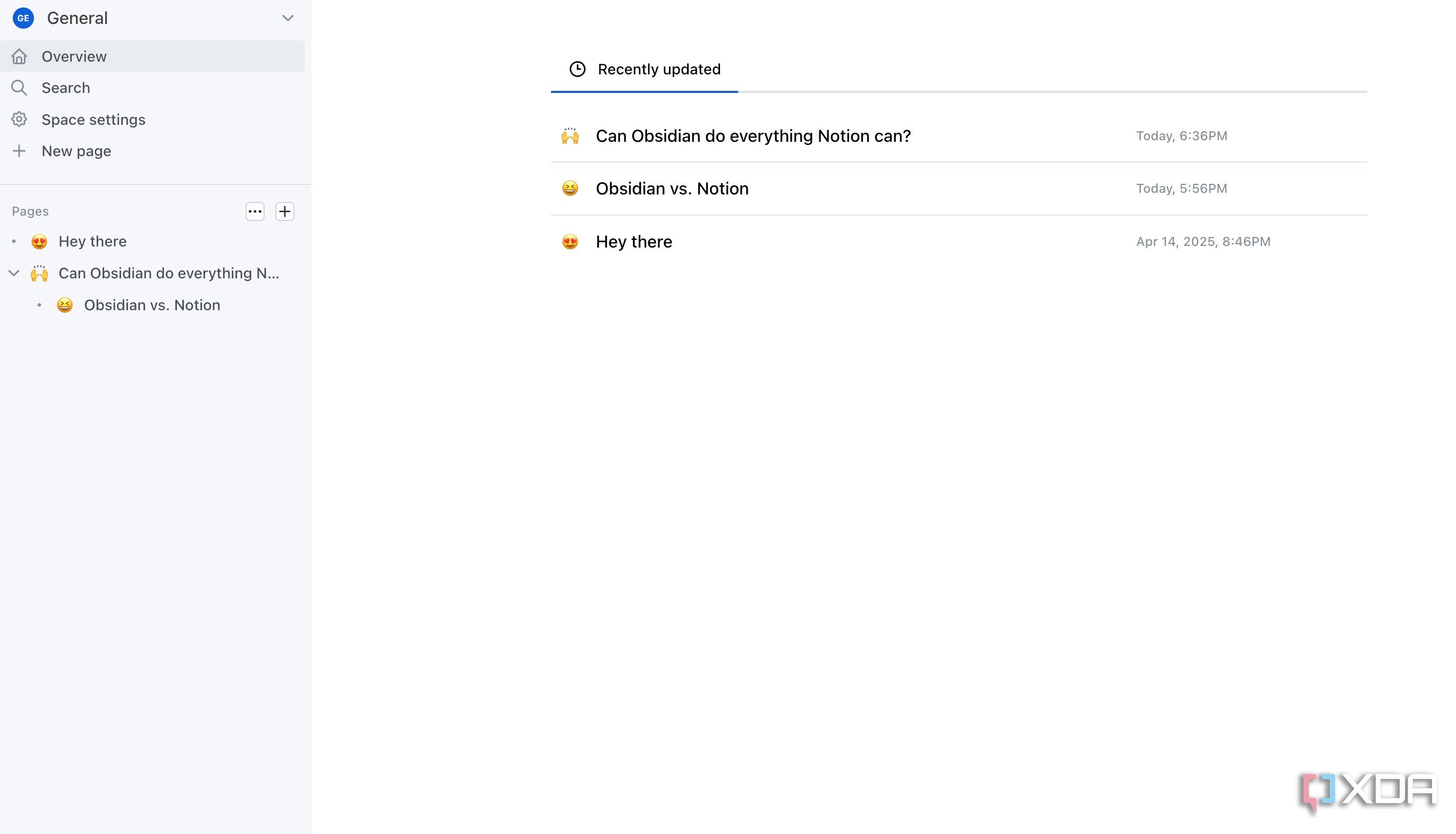Select Obsidian vs. Notion subpage in sidebar
1456x834 pixels.
tap(152, 305)
